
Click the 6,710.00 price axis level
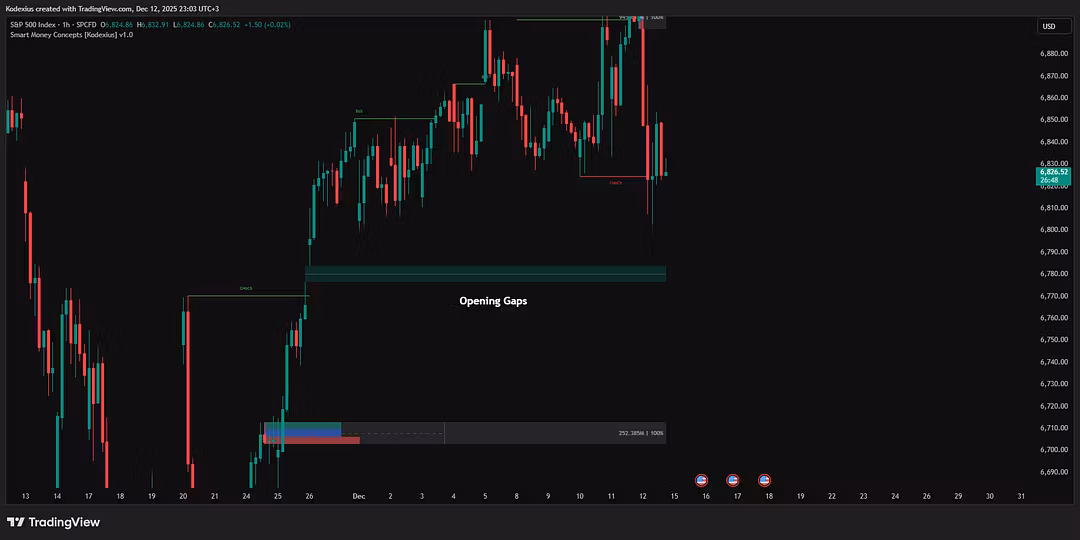[x=1054, y=428]
